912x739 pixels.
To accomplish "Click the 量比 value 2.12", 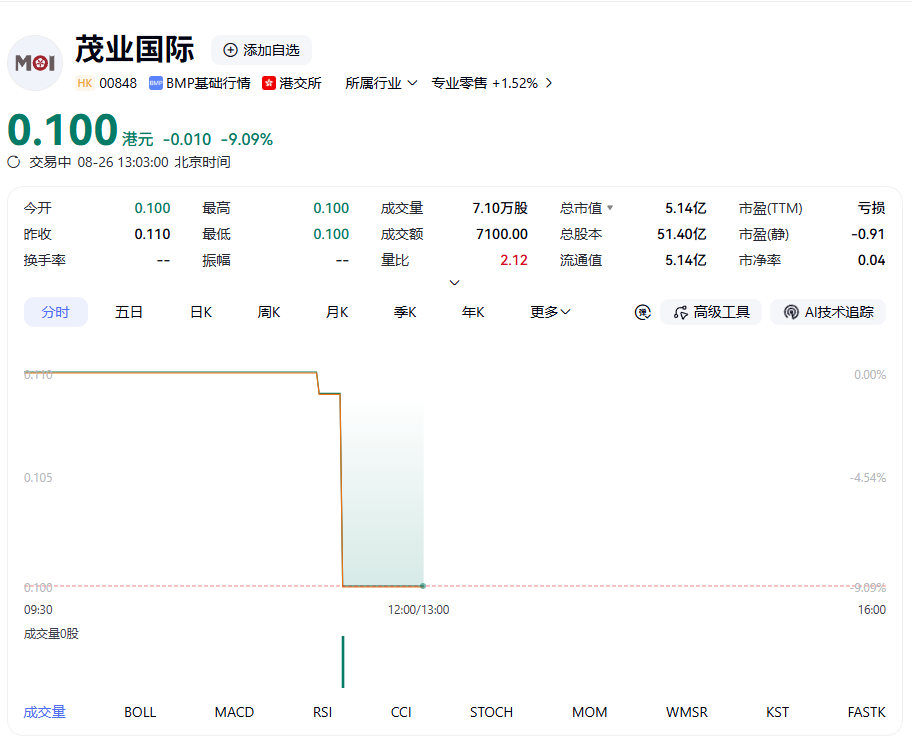I will (514, 260).
